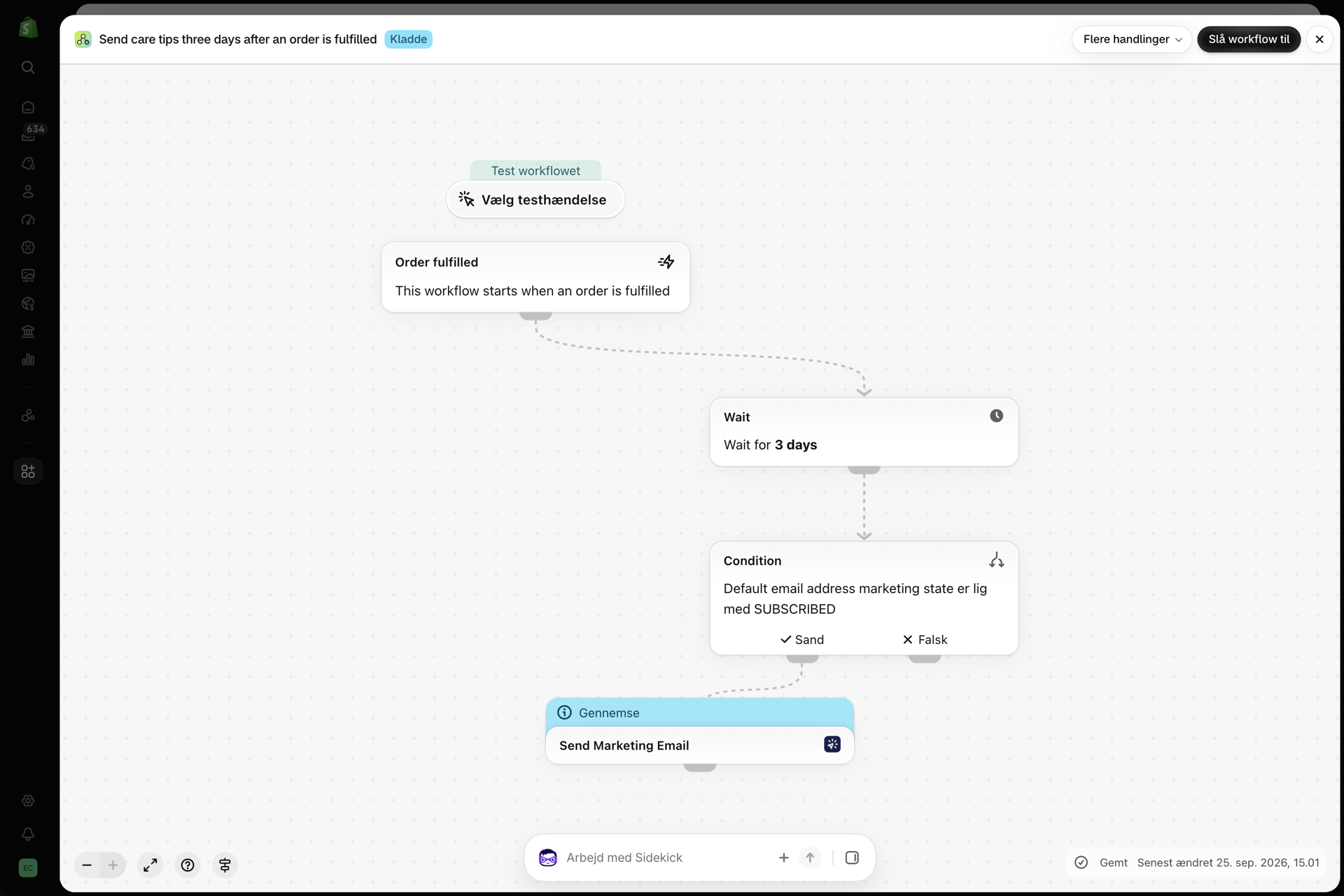
Task: Click connector under Send Marketing Email
Action: coord(699,767)
